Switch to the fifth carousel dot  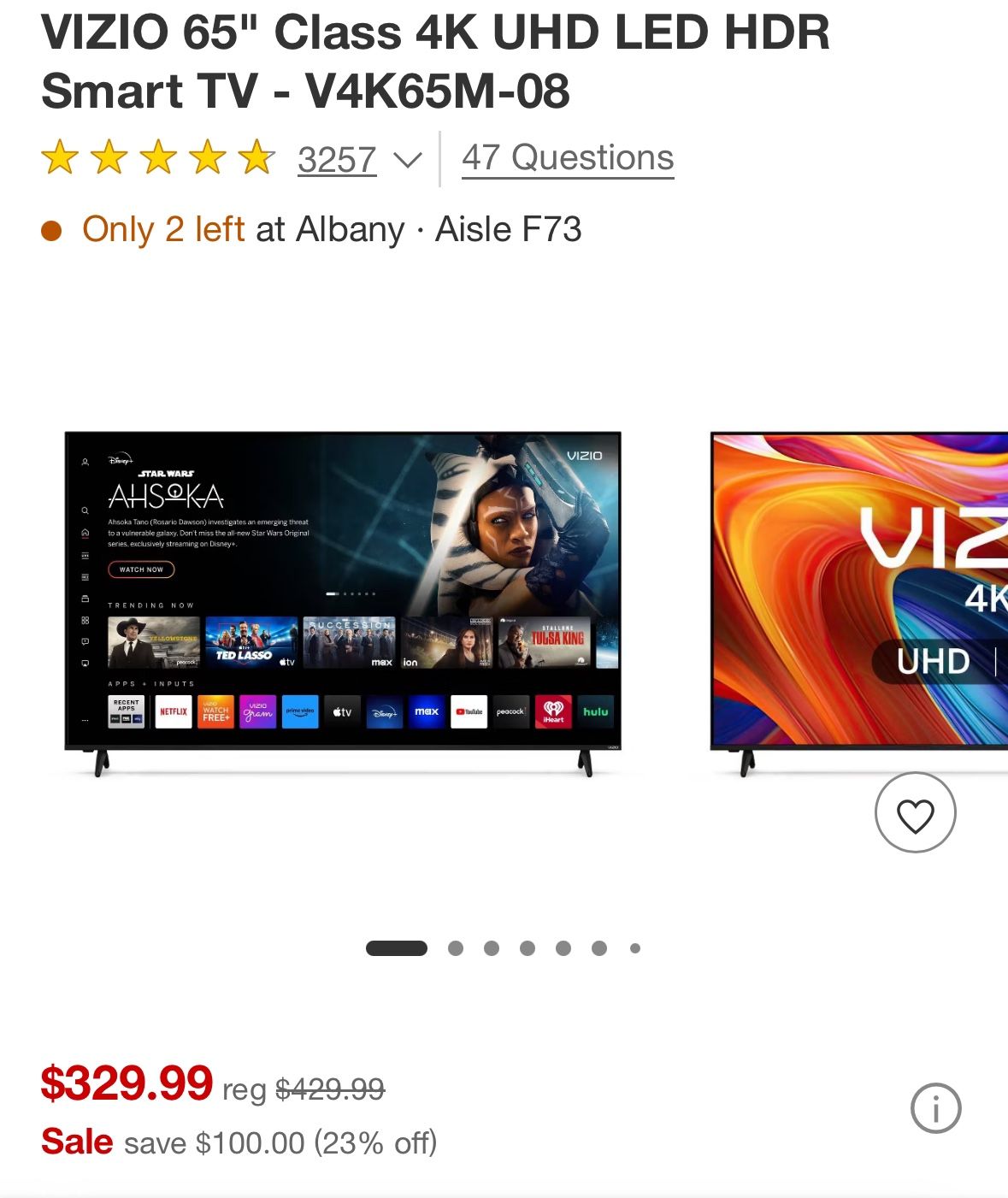563,948
